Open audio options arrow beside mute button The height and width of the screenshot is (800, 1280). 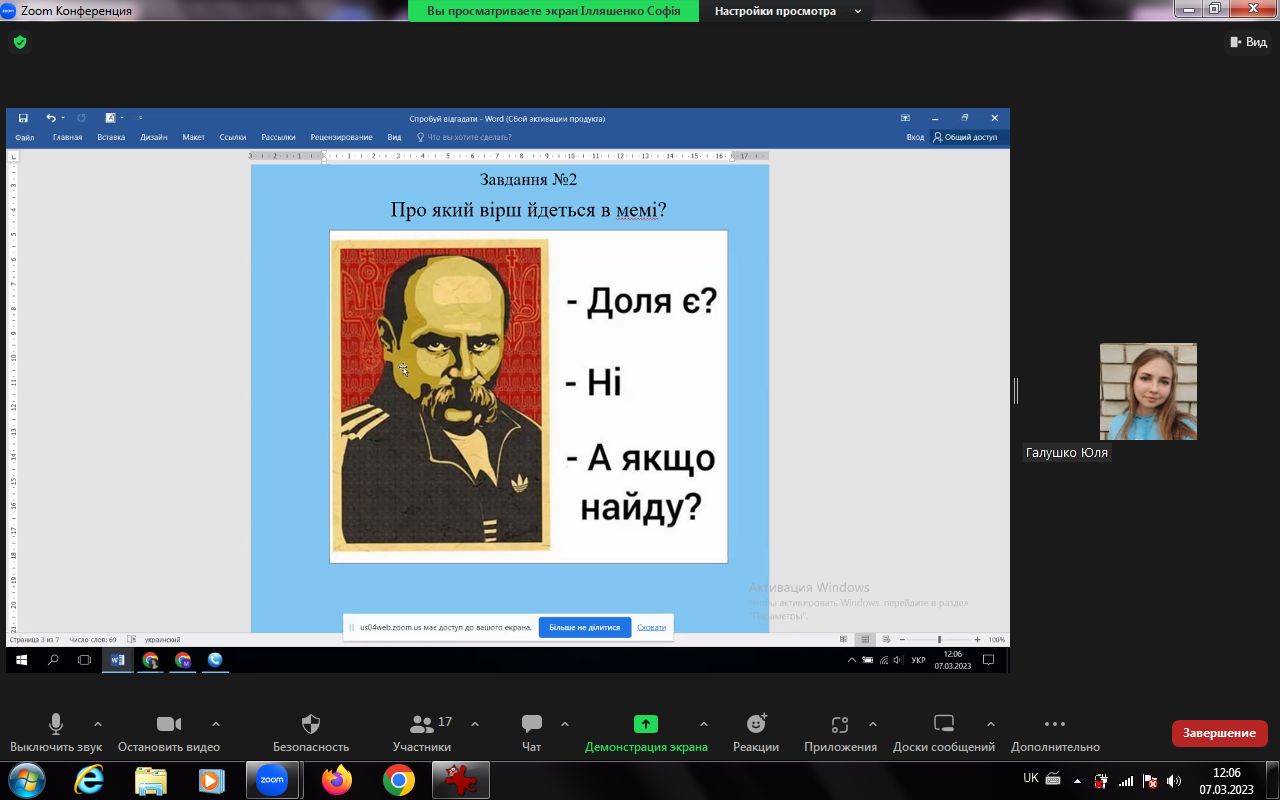[97, 724]
